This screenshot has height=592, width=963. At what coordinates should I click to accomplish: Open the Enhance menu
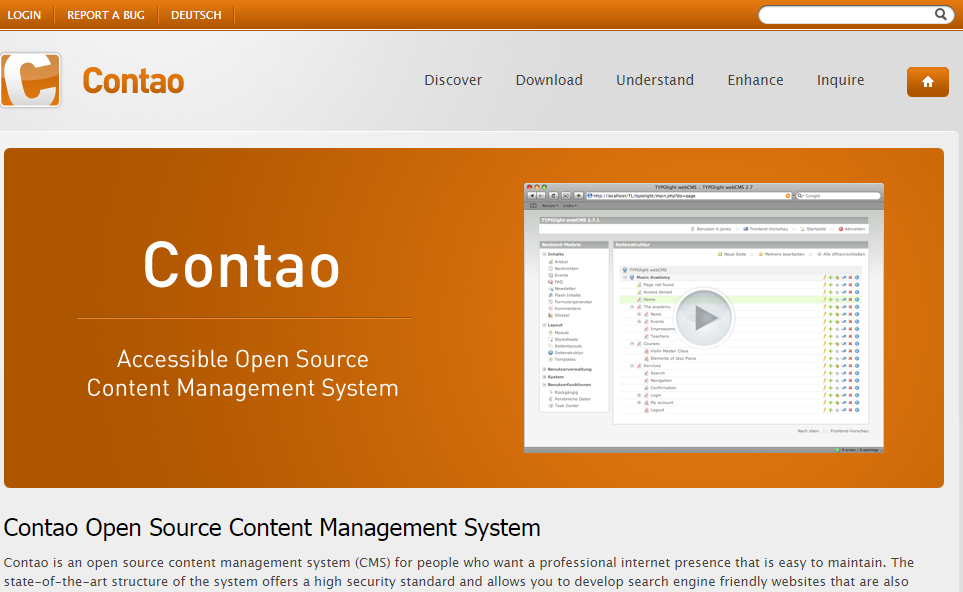[x=755, y=80]
